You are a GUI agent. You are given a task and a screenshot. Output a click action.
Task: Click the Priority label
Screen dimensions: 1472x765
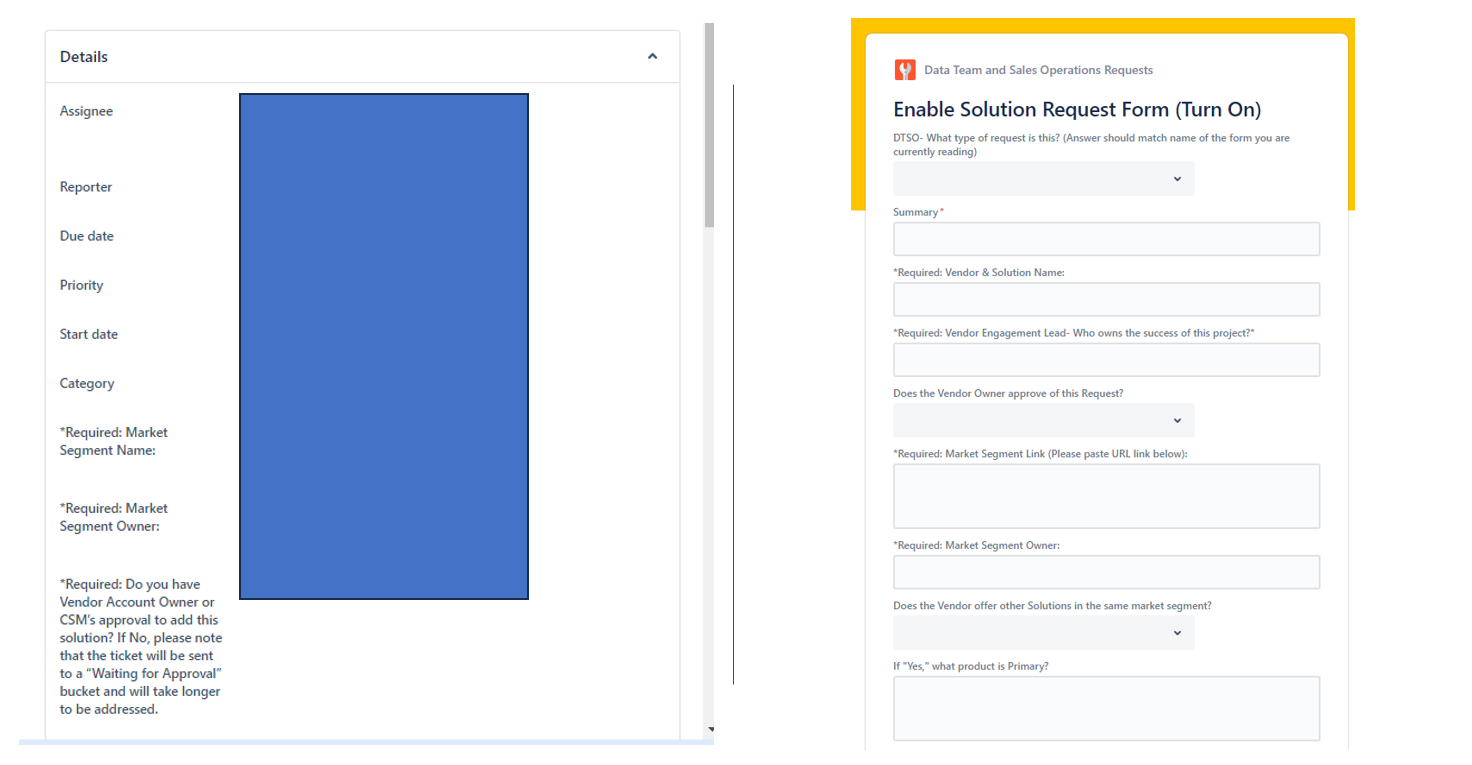81,285
